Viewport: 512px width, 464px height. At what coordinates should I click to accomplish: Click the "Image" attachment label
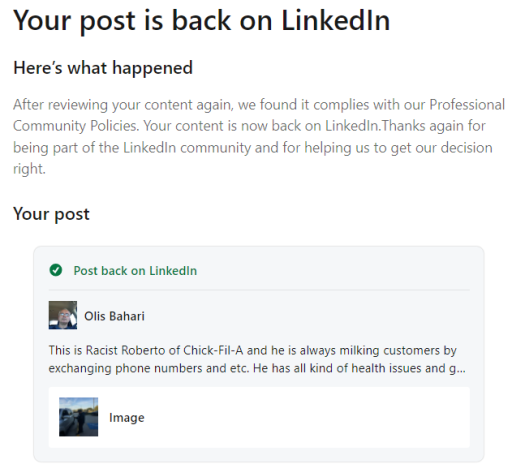pyautogui.click(x=127, y=418)
